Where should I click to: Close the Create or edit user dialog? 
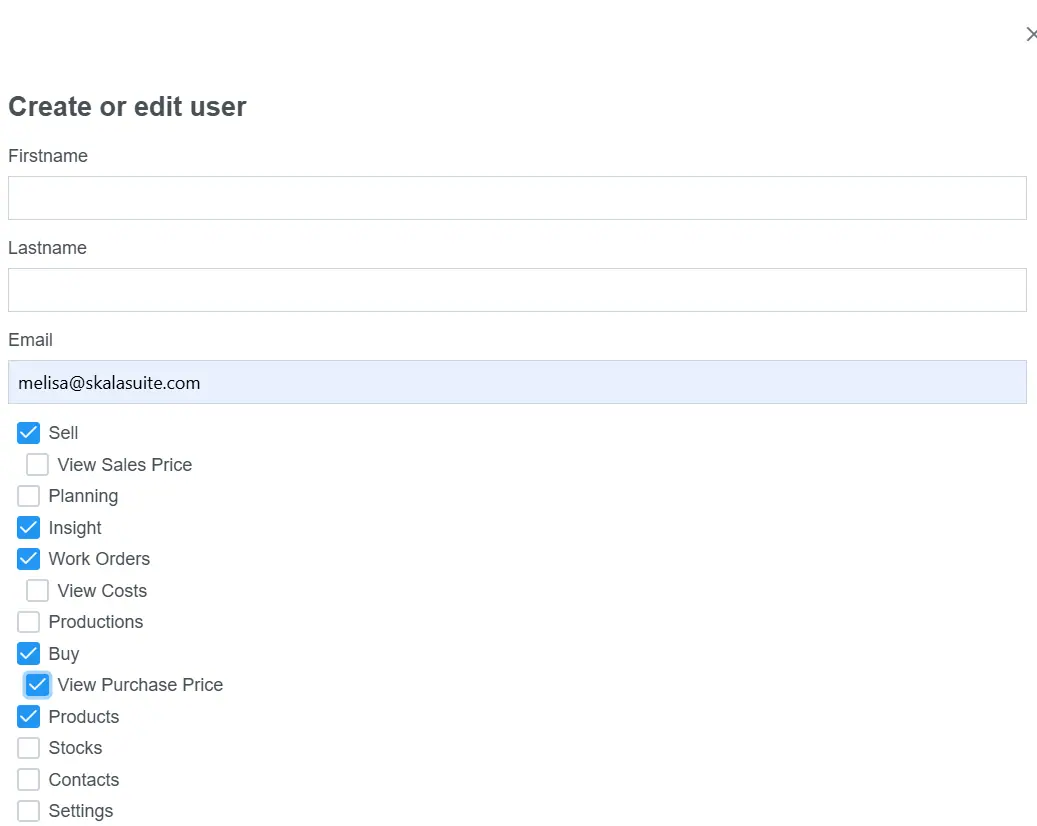[x=1031, y=34]
